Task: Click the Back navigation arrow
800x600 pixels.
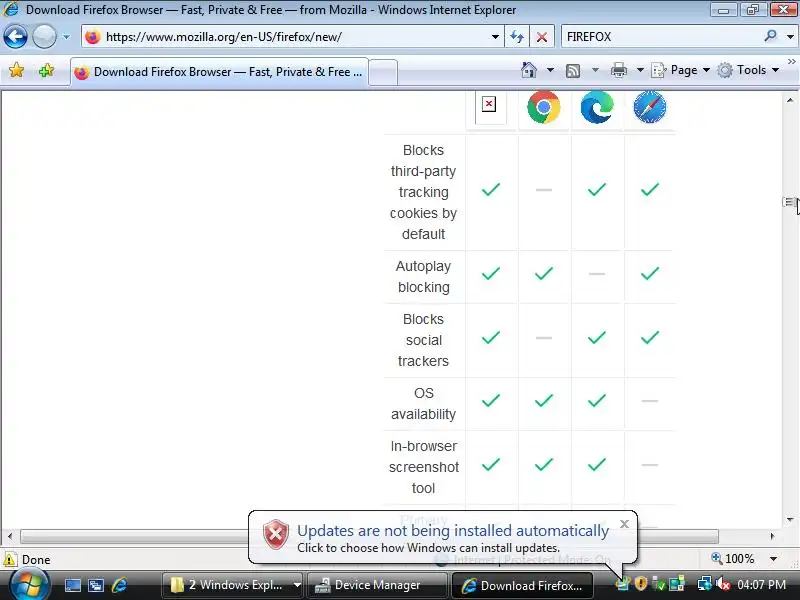Action: 15,37
